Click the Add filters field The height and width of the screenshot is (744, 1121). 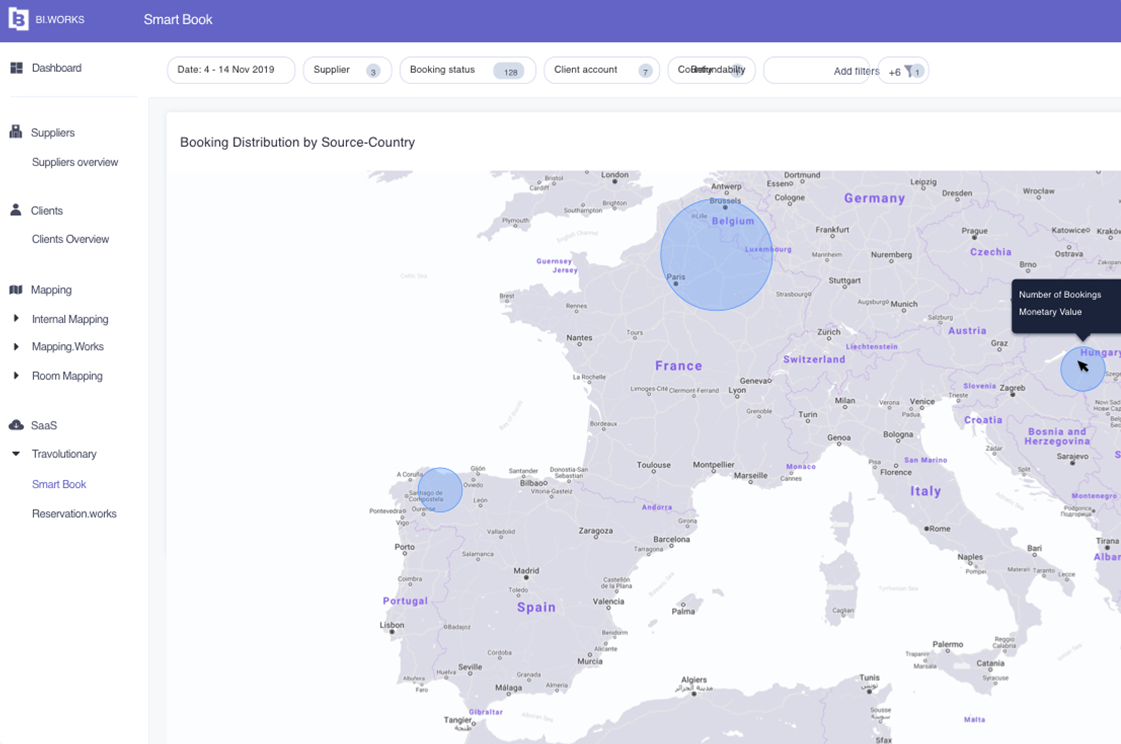820,71
